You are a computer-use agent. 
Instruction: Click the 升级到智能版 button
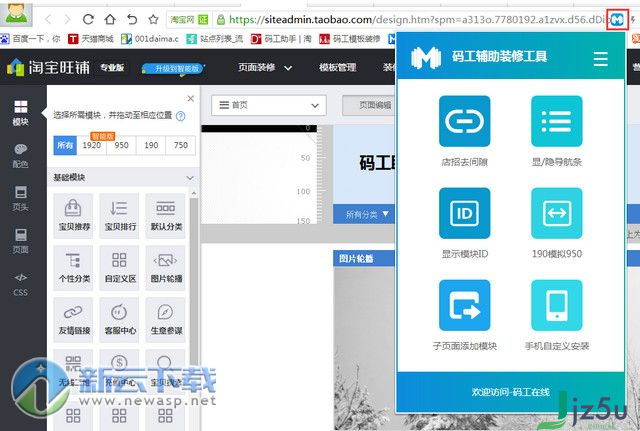point(174,68)
